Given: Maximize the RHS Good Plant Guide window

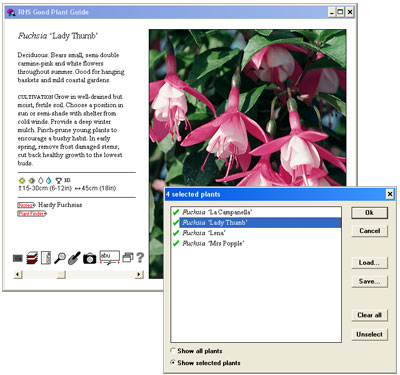Looking at the screenshot, I should (x=340, y=12).
